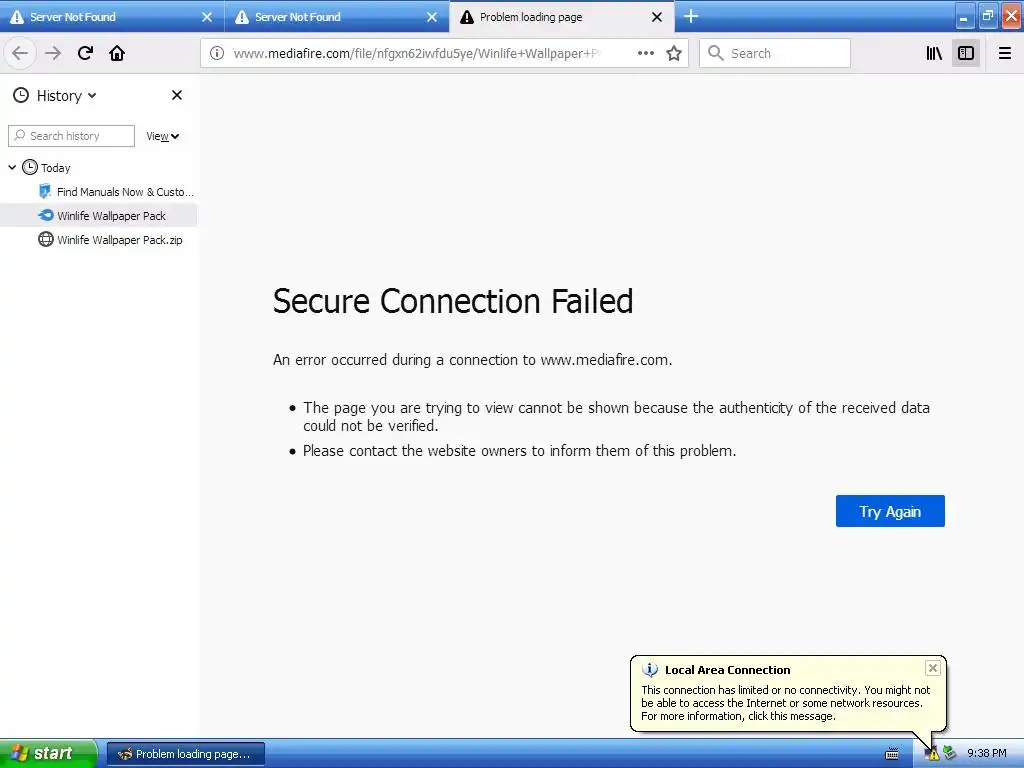Click the History clock icon in sidebar header
1024x768 pixels.
tap(21, 95)
